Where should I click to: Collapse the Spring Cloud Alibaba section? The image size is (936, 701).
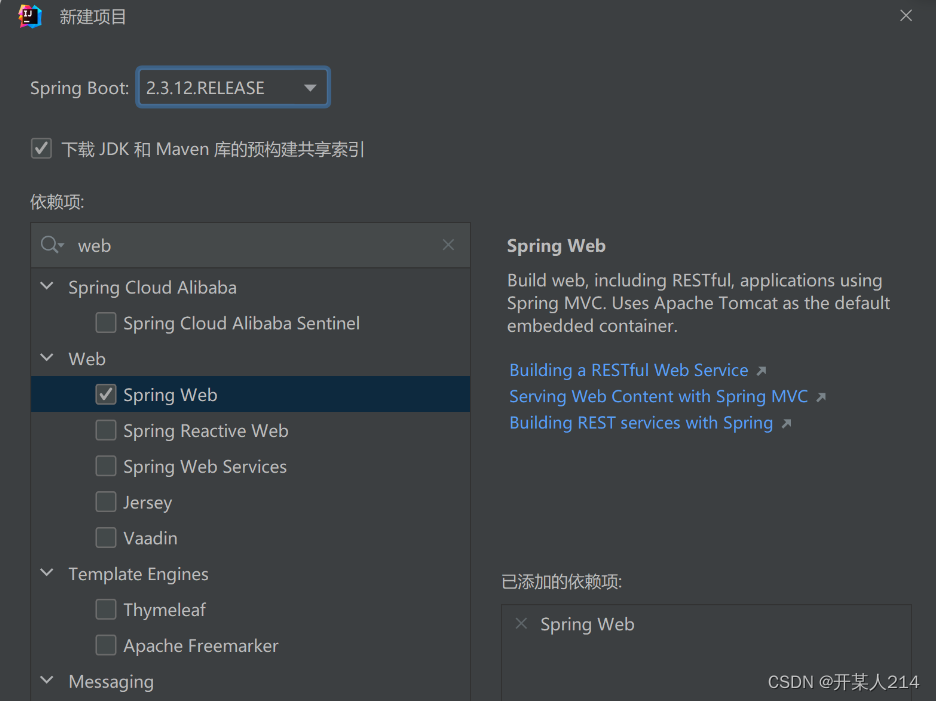click(46, 287)
